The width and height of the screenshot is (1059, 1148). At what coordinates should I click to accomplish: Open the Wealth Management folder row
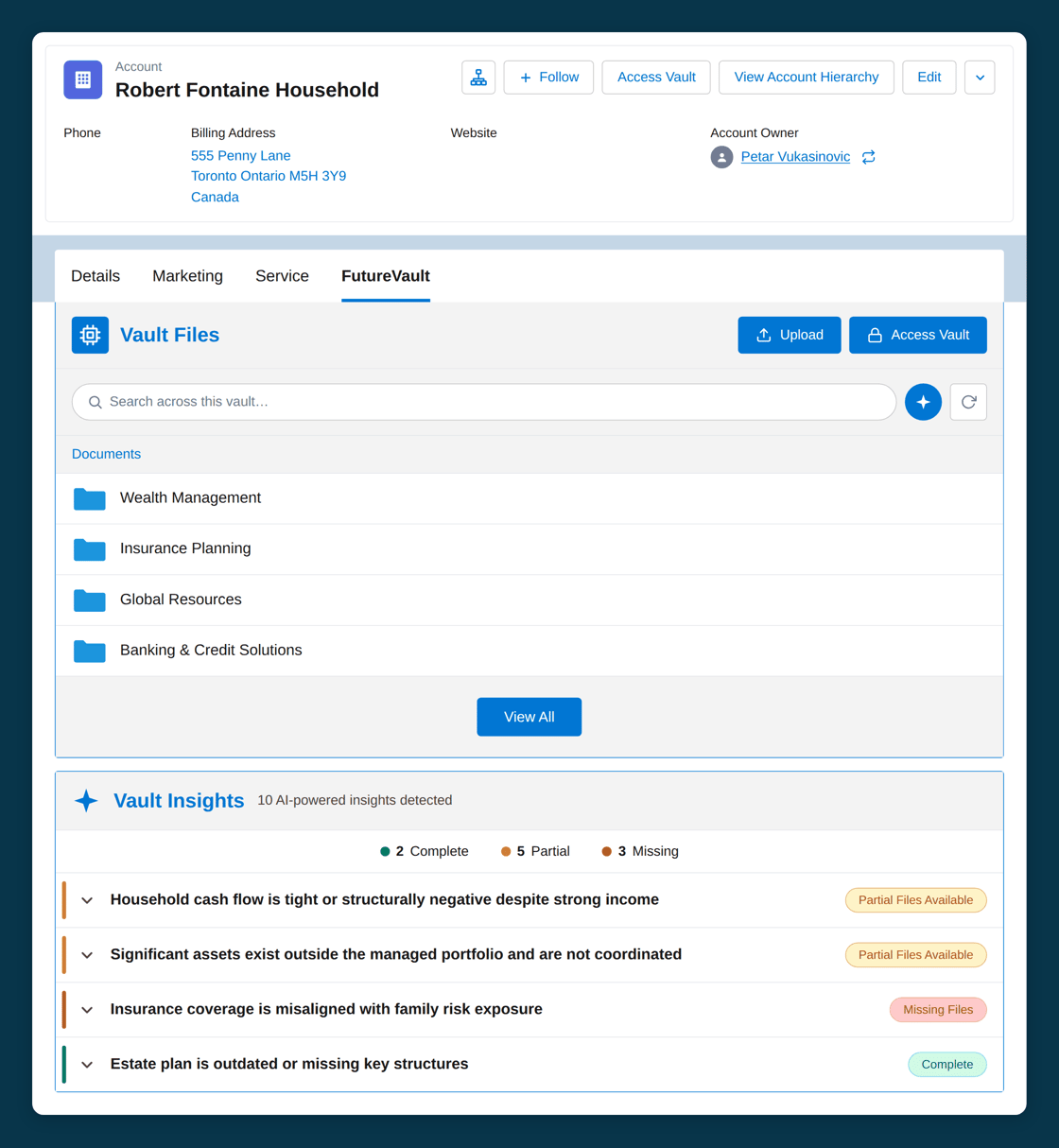point(529,498)
